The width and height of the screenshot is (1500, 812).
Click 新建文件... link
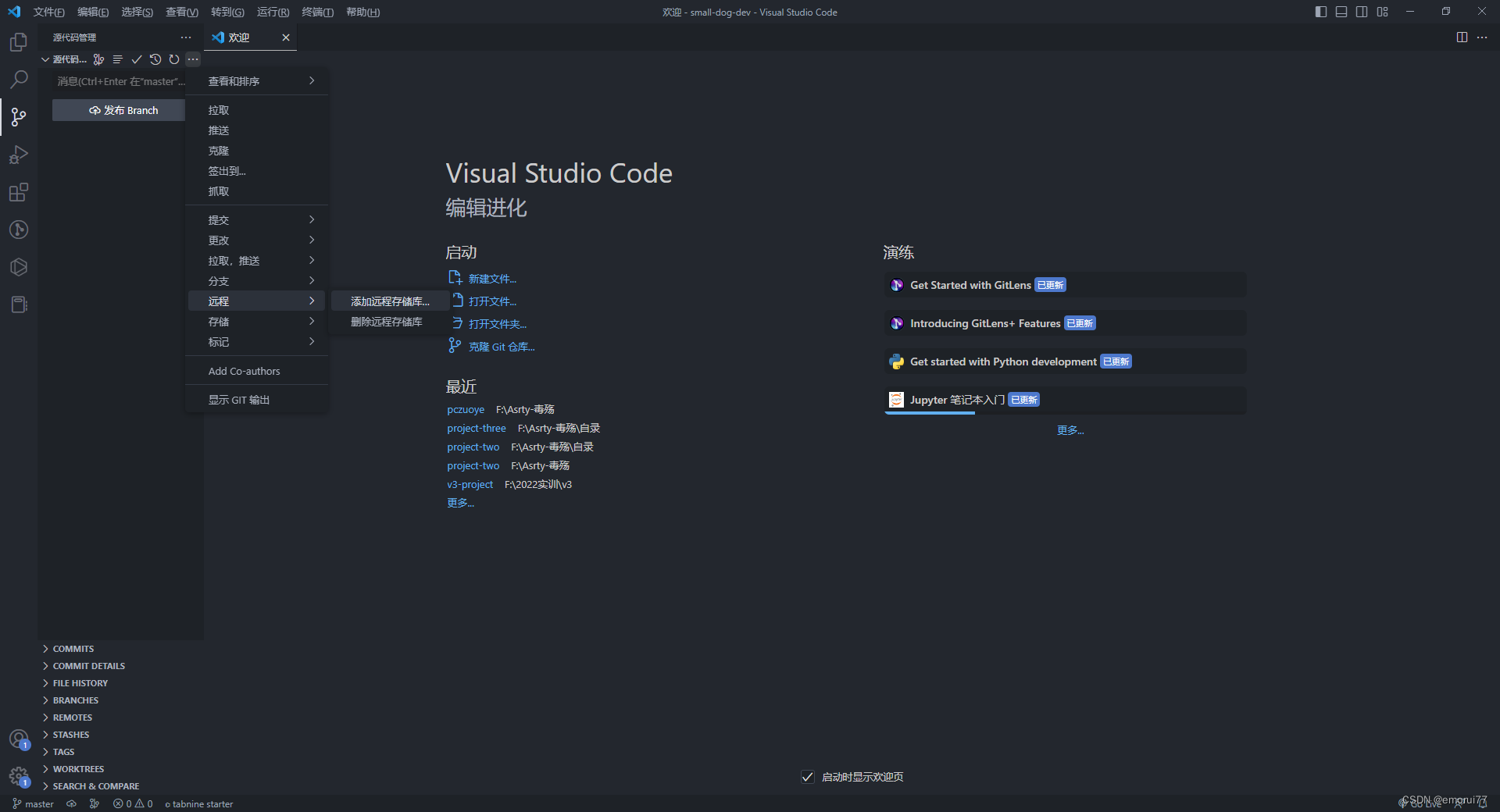click(492, 279)
